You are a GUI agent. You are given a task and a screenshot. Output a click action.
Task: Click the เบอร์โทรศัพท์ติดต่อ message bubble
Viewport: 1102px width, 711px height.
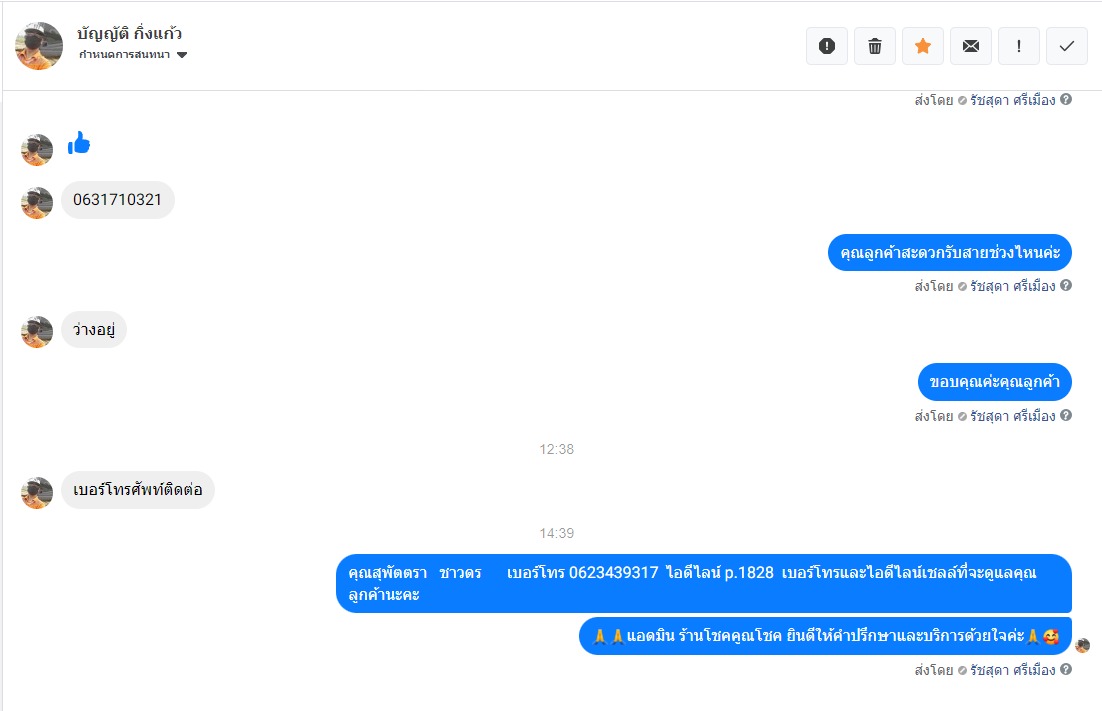[138, 490]
